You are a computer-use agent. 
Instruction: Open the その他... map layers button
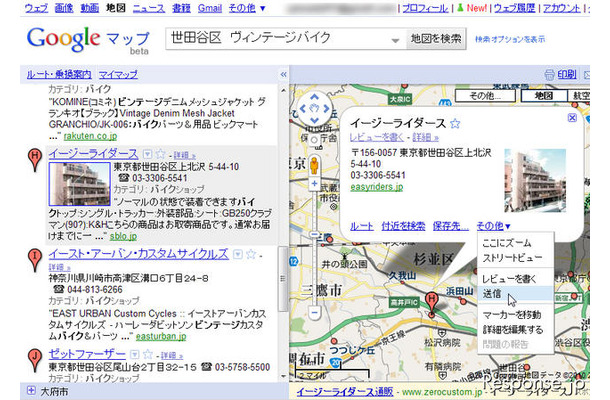pos(485,96)
